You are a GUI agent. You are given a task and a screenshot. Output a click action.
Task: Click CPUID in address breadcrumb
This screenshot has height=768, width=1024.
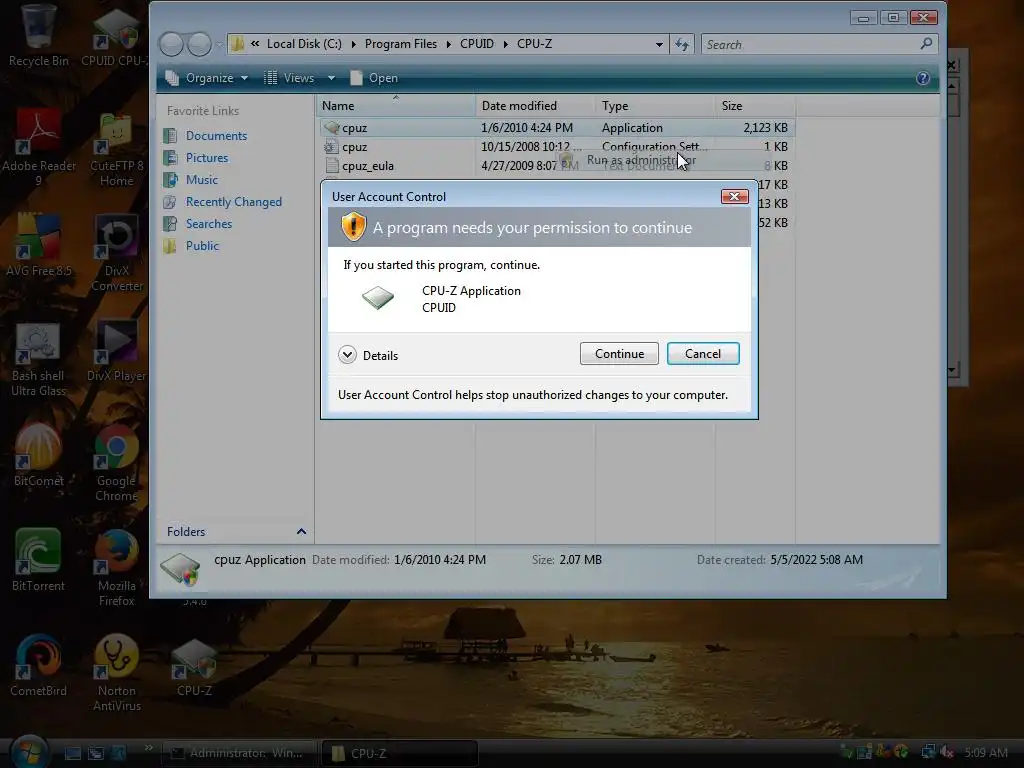(477, 44)
